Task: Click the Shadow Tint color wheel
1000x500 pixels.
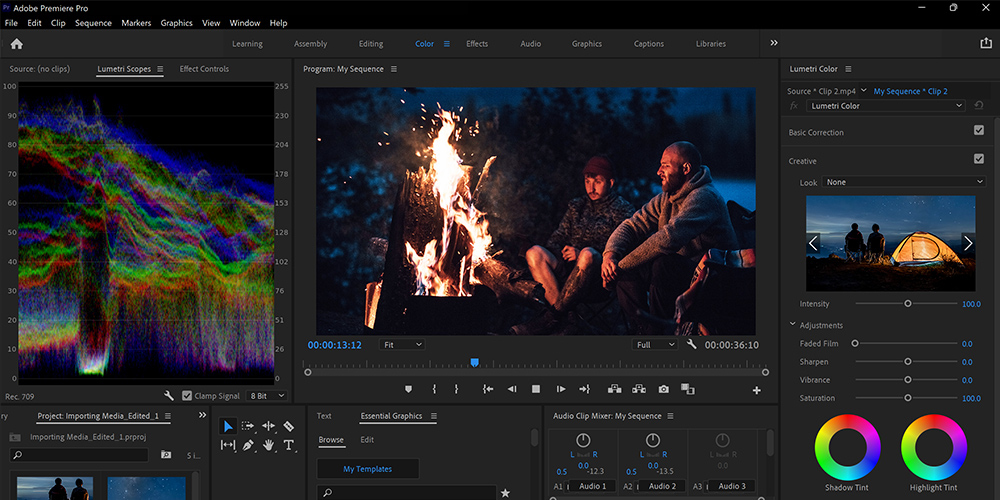Action: (x=848, y=446)
